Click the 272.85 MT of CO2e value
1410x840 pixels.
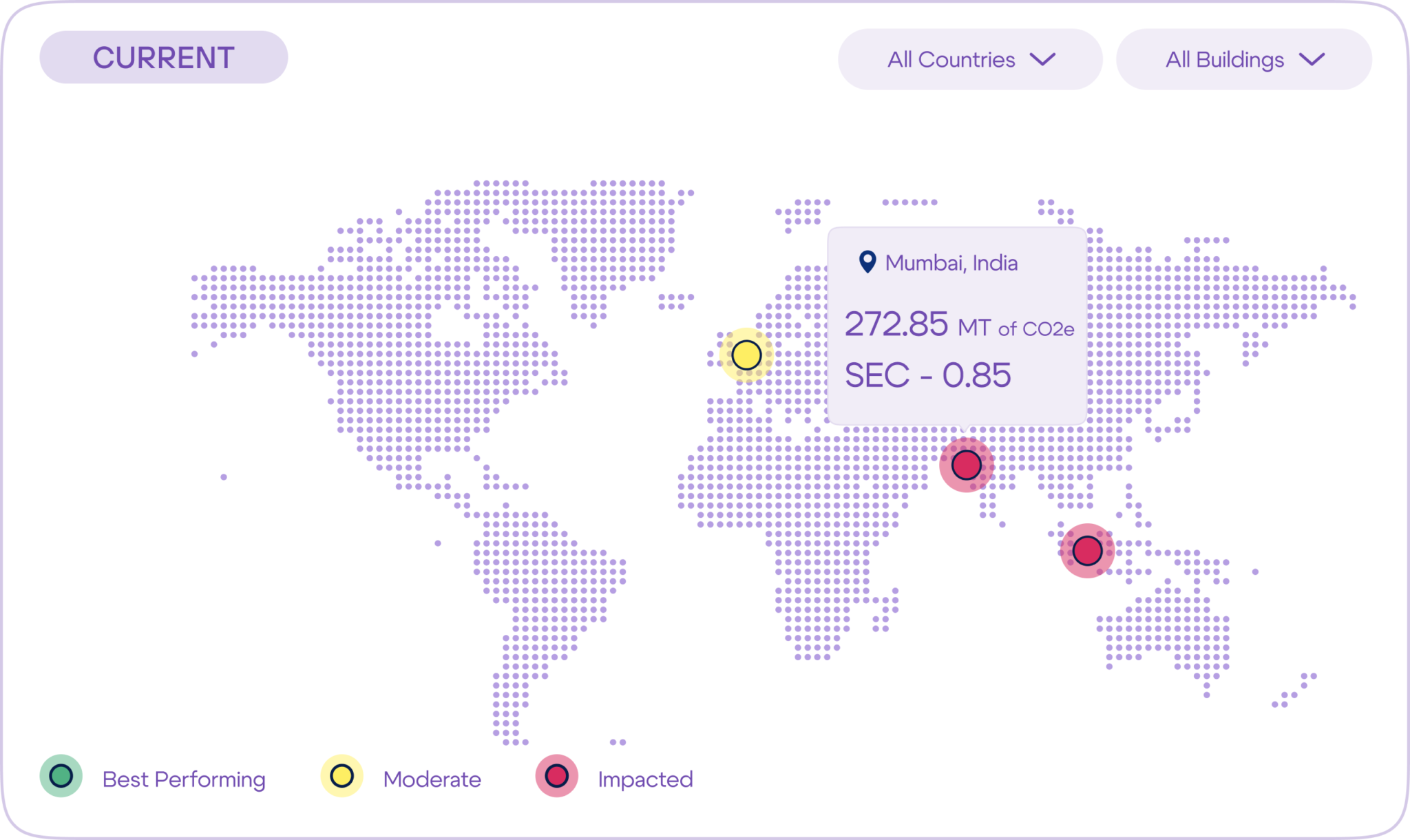(x=958, y=324)
